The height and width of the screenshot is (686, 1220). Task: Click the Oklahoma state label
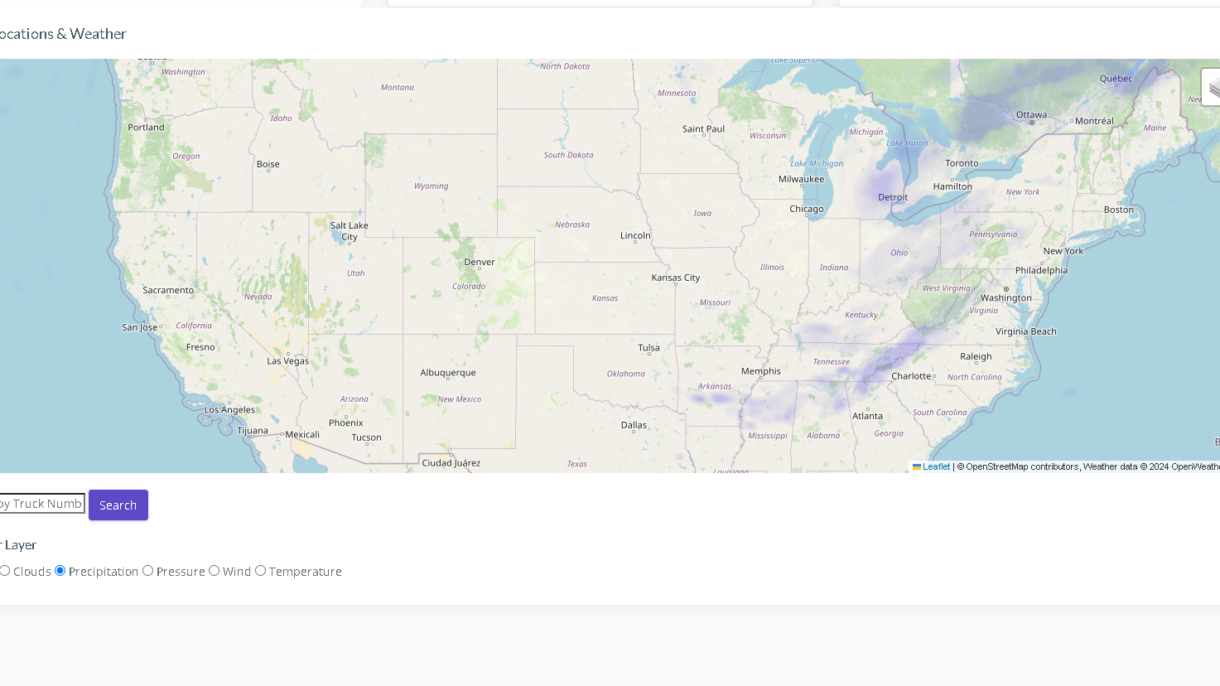[626, 374]
